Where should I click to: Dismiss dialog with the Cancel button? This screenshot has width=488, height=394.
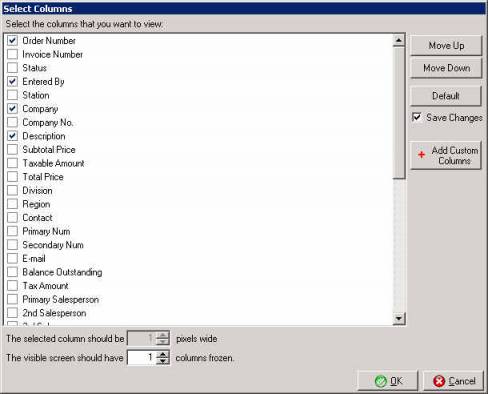click(453, 381)
